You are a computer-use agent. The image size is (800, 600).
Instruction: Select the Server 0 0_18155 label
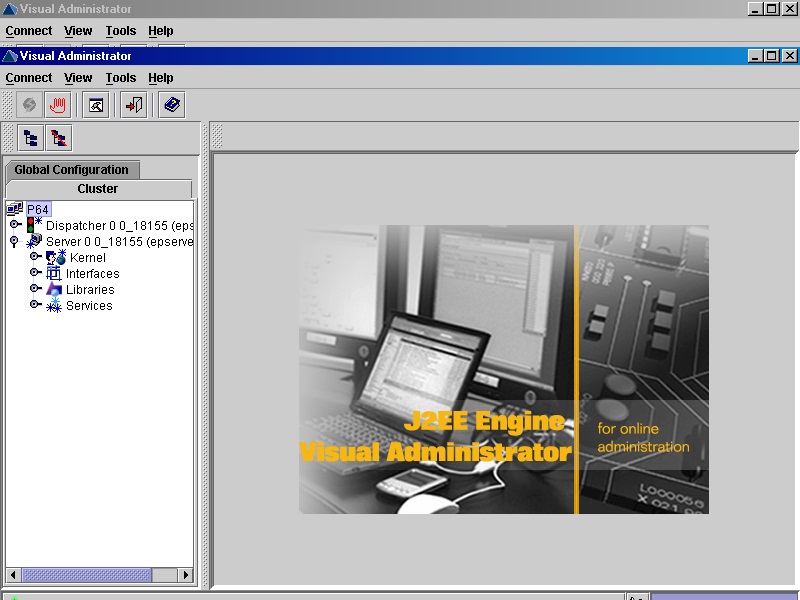[x=119, y=241]
